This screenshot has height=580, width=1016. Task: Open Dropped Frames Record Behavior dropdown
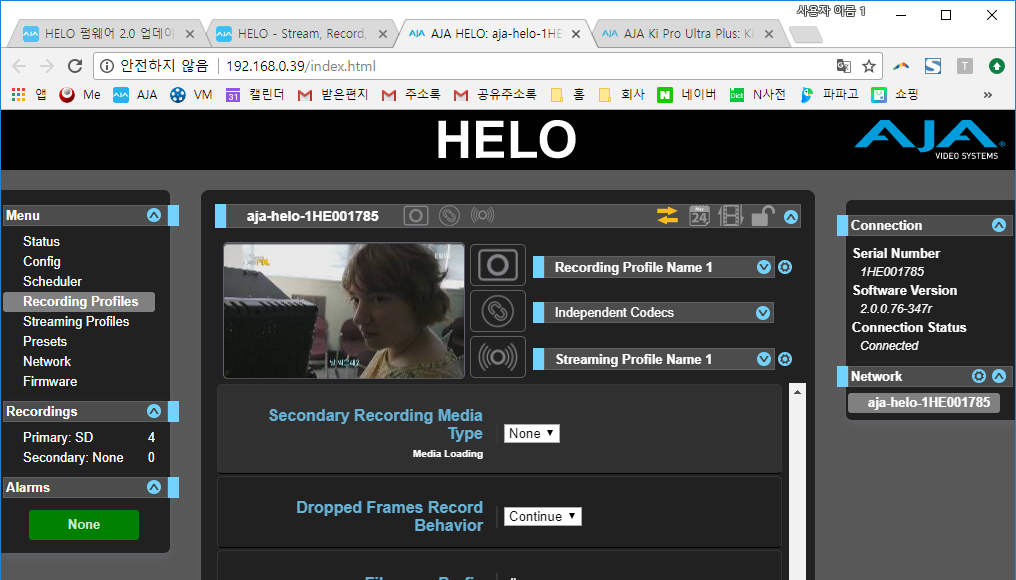(542, 517)
